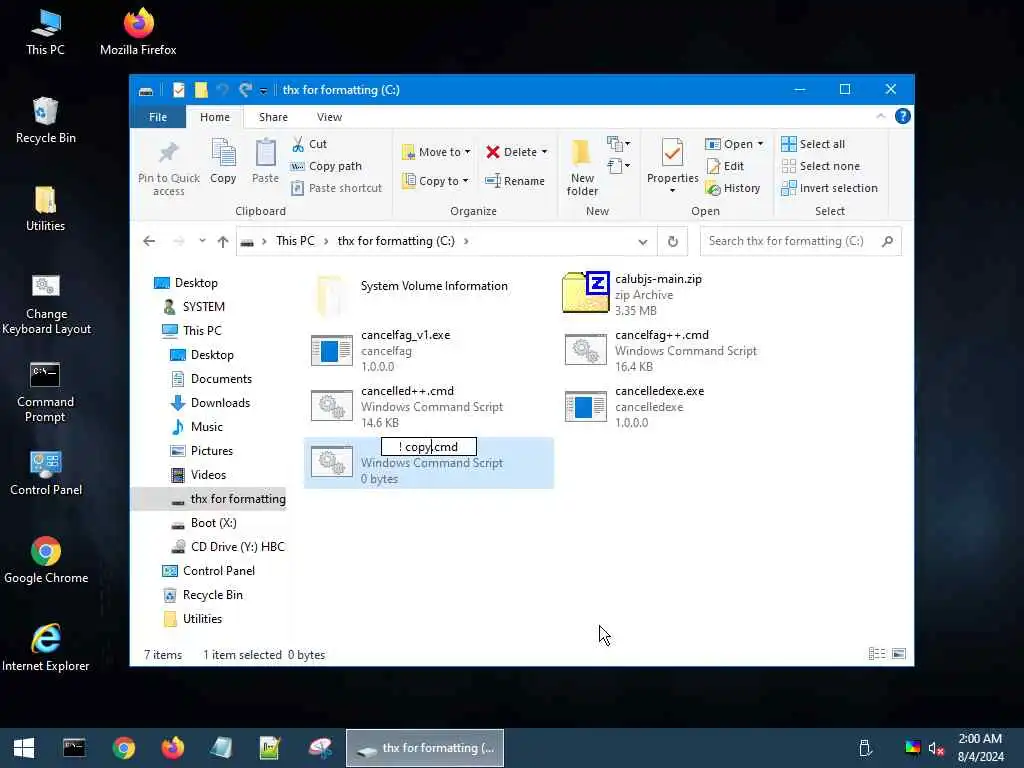Click the Paste clipboard icon
Viewport: 1024px width, 768px height.
(265, 153)
